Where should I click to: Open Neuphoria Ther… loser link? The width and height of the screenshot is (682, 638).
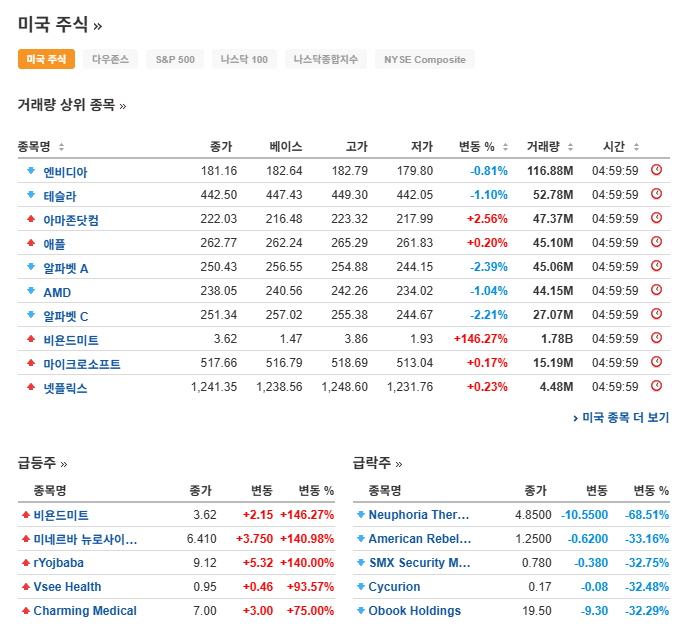tap(419, 514)
